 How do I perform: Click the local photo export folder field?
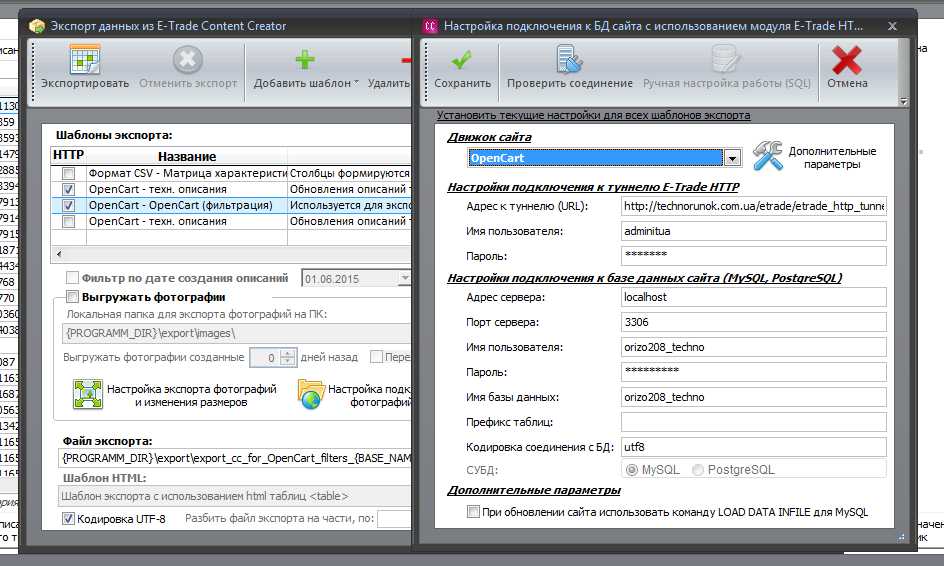(237, 333)
